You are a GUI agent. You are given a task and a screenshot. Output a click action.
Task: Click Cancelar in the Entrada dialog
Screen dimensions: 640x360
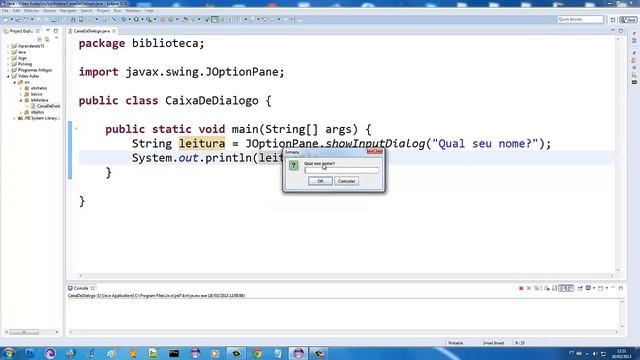[347, 181]
